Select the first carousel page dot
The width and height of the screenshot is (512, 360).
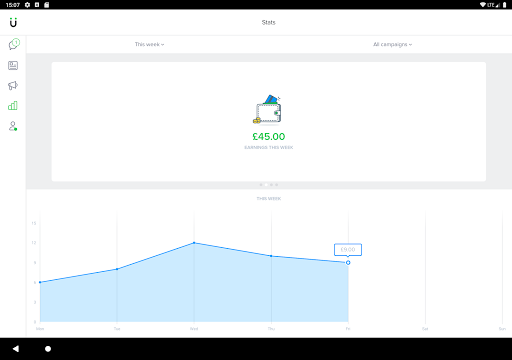[x=261, y=185]
